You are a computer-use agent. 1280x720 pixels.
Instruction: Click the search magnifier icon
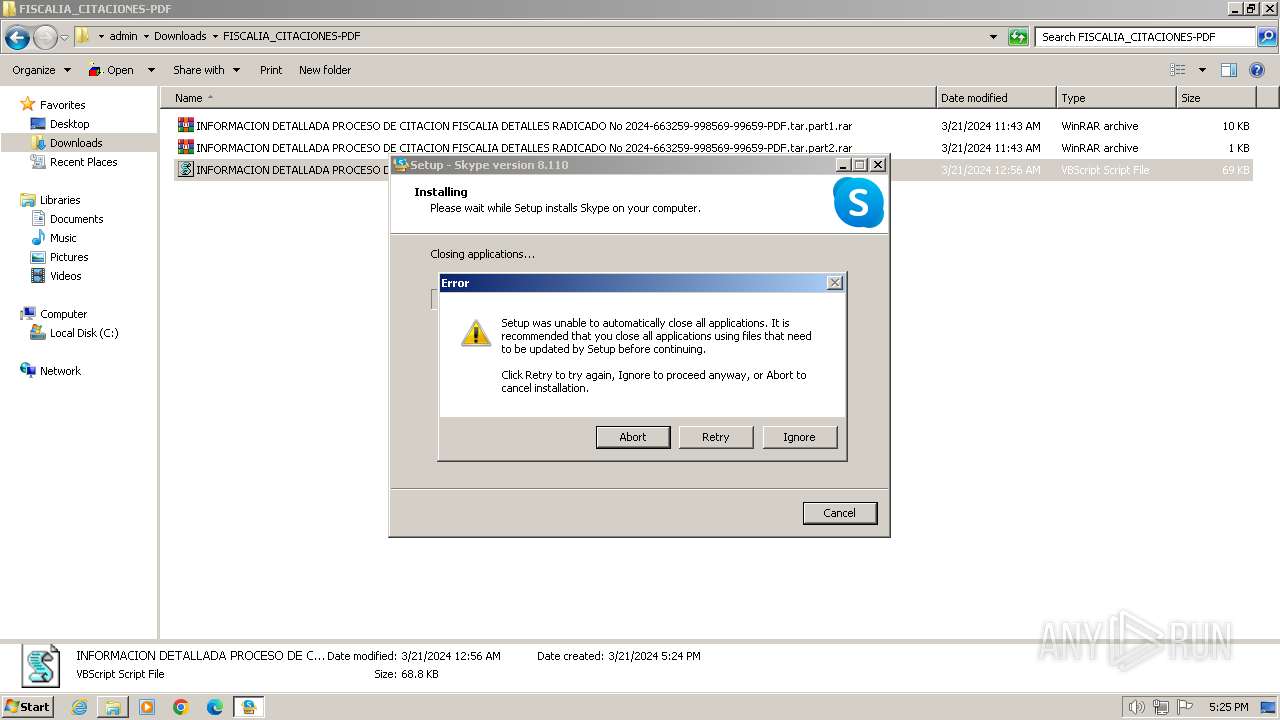tap(1267, 37)
